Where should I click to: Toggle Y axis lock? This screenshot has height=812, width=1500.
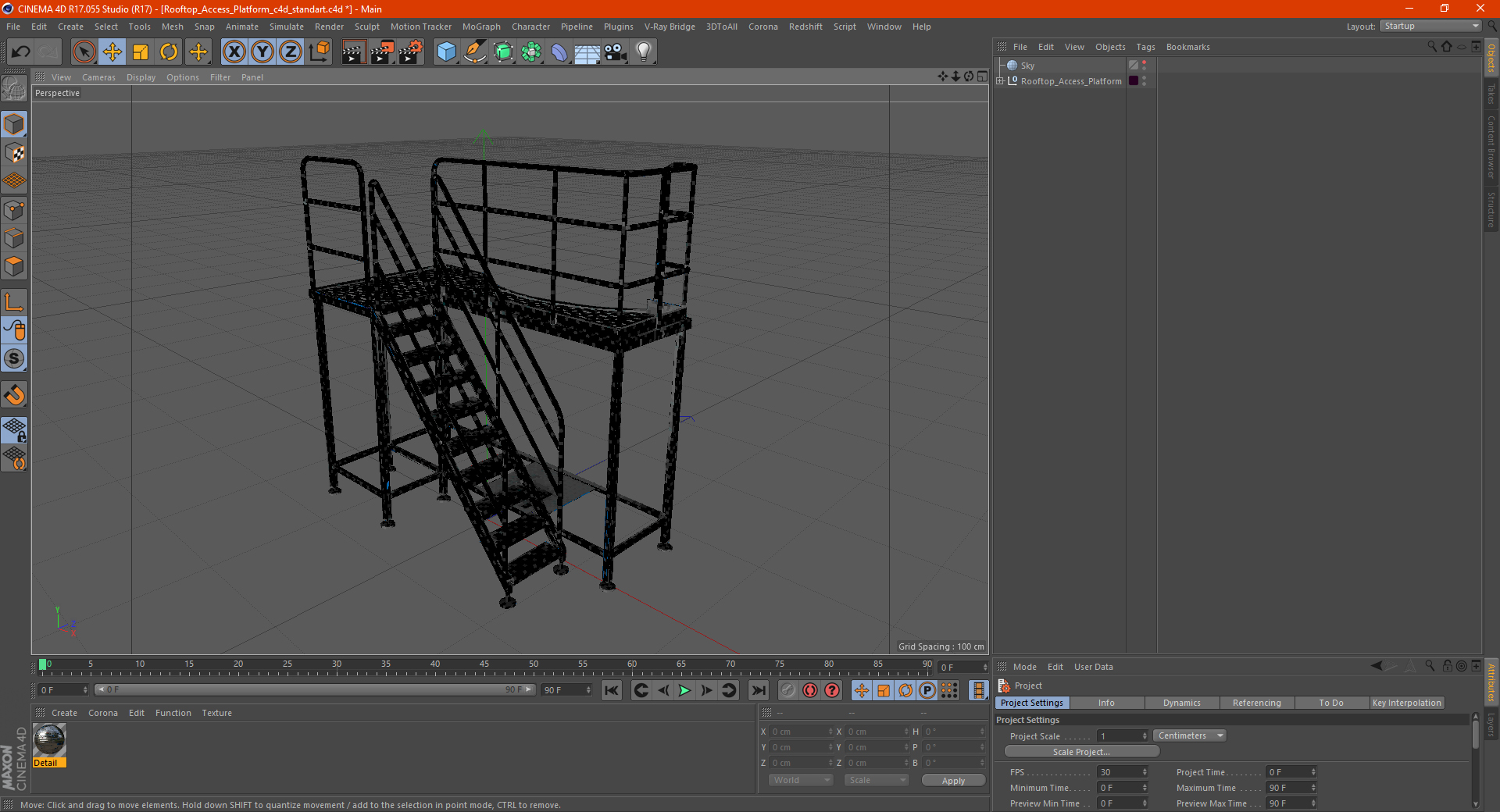click(262, 52)
